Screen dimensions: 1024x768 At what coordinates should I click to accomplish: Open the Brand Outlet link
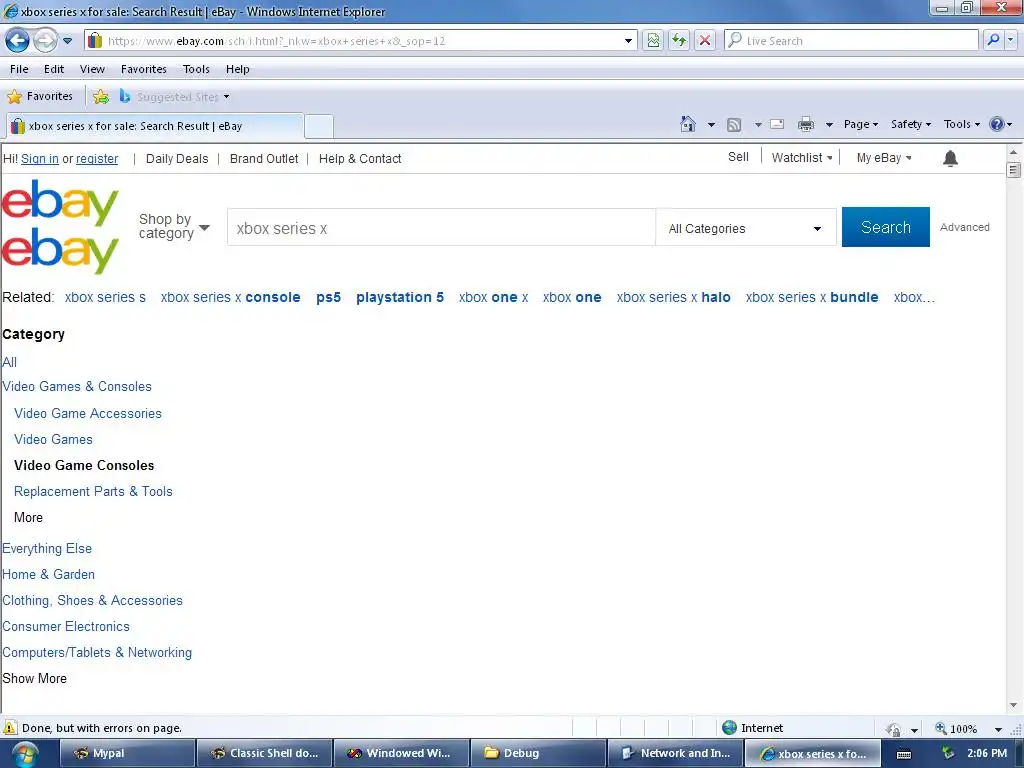point(264,159)
